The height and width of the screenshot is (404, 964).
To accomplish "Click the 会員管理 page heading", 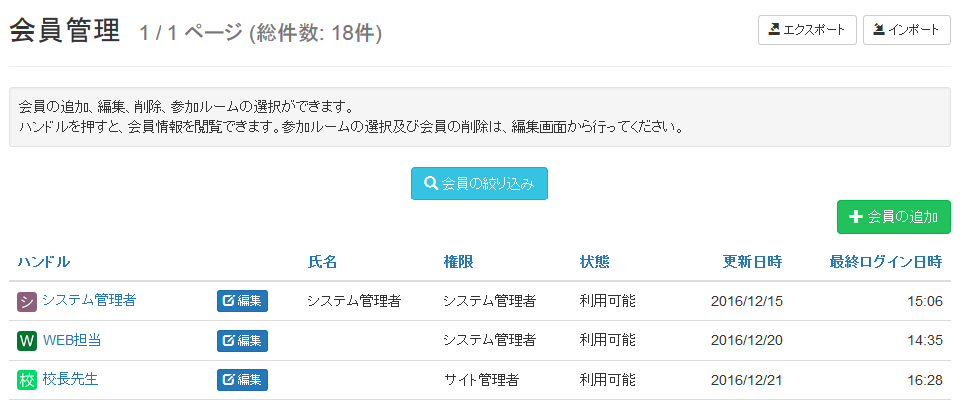I will tap(65, 31).
